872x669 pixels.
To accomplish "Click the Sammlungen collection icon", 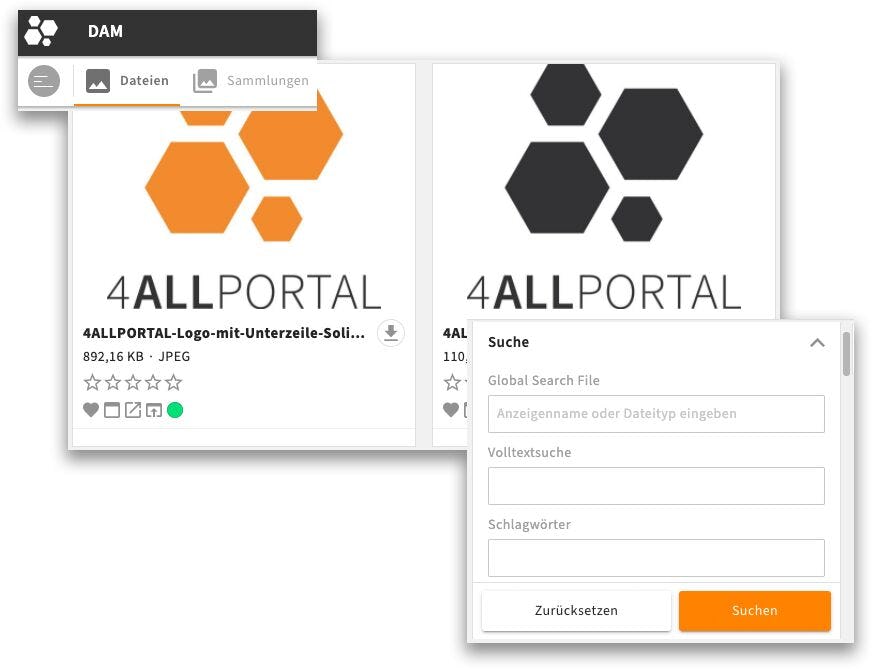I will coord(205,81).
